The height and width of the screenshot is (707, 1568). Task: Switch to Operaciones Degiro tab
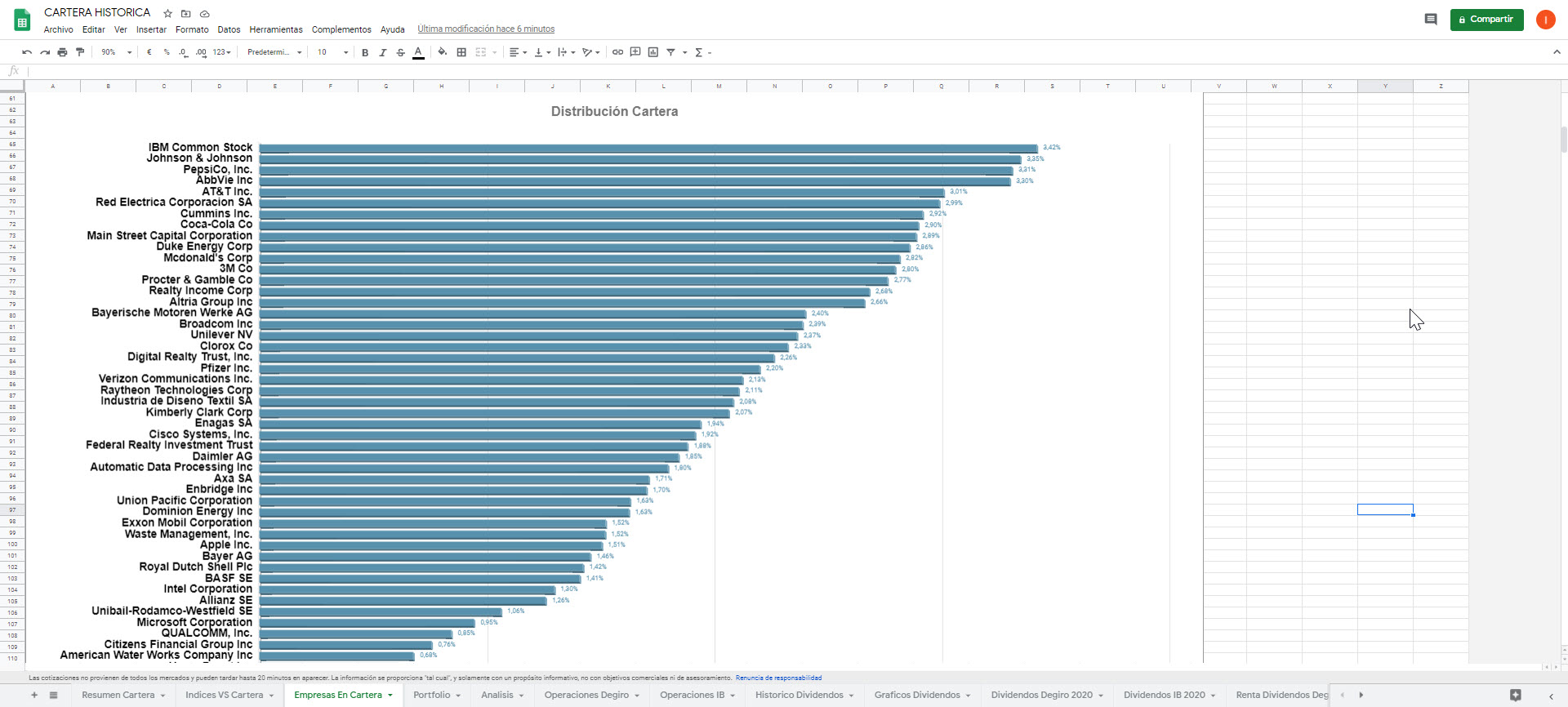586,695
